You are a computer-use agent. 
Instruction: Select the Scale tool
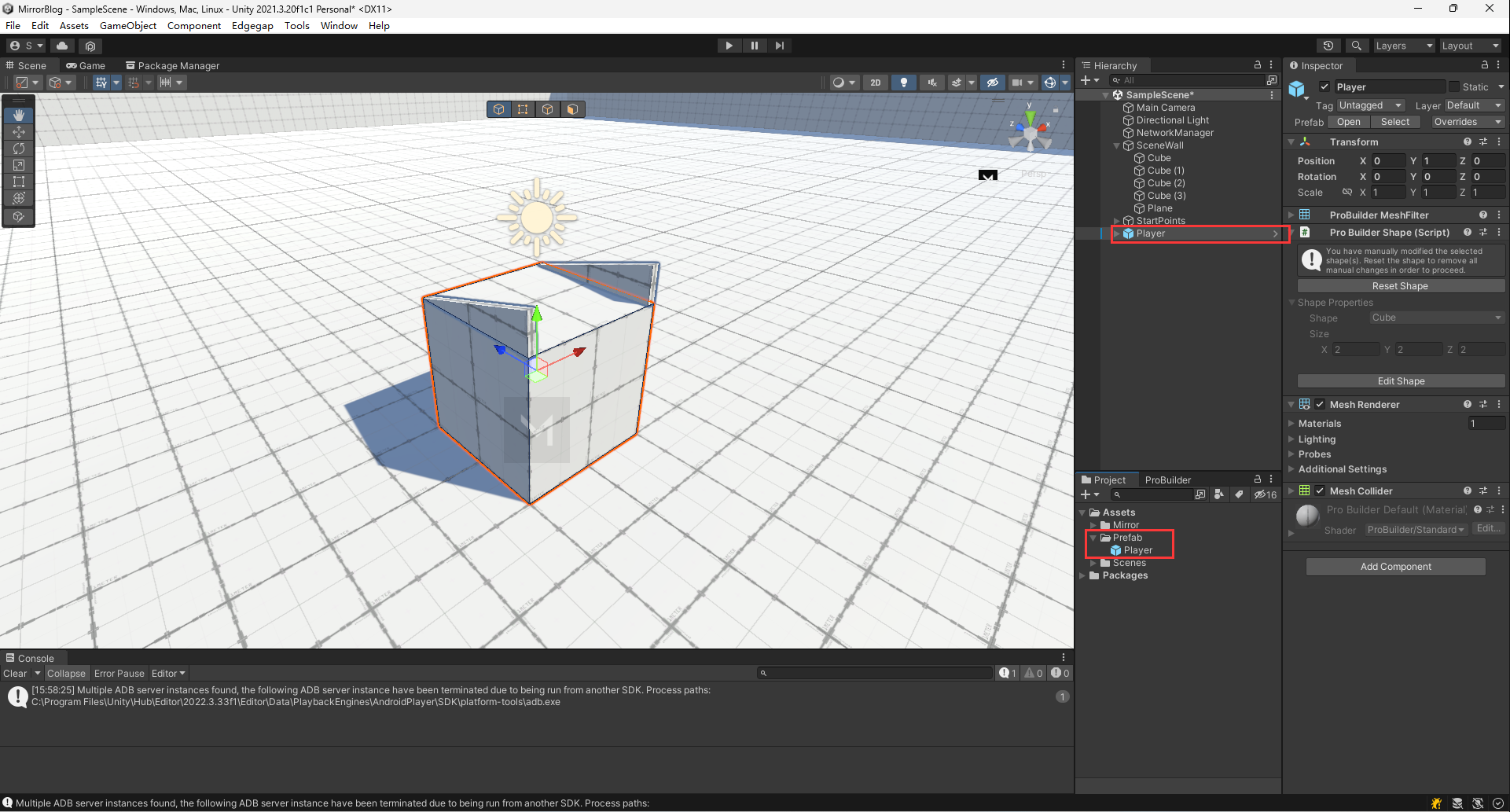19,165
